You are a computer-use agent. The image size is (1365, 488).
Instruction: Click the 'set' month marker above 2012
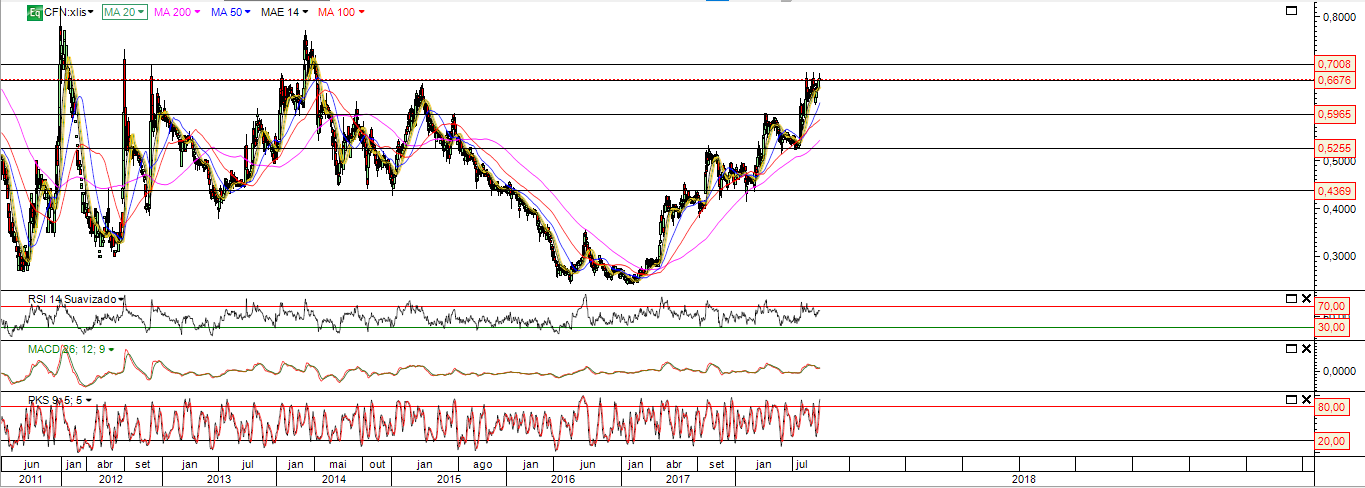[x=142, y=465]
